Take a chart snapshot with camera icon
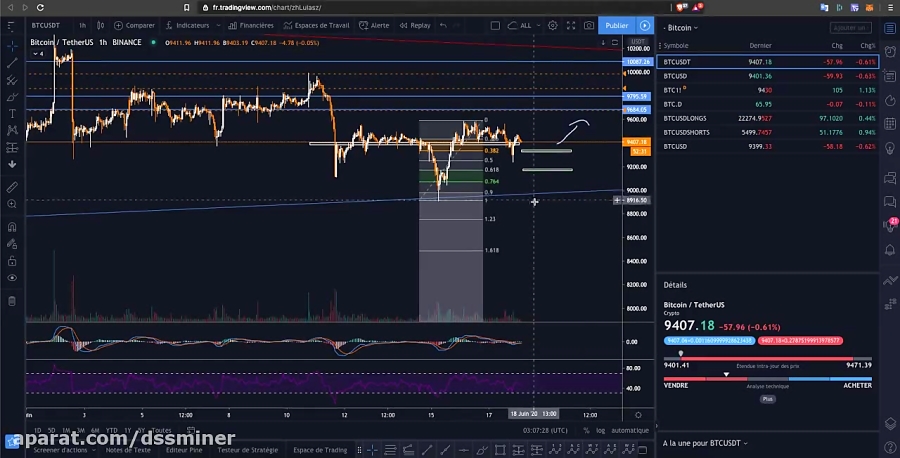 pos(589,25)
